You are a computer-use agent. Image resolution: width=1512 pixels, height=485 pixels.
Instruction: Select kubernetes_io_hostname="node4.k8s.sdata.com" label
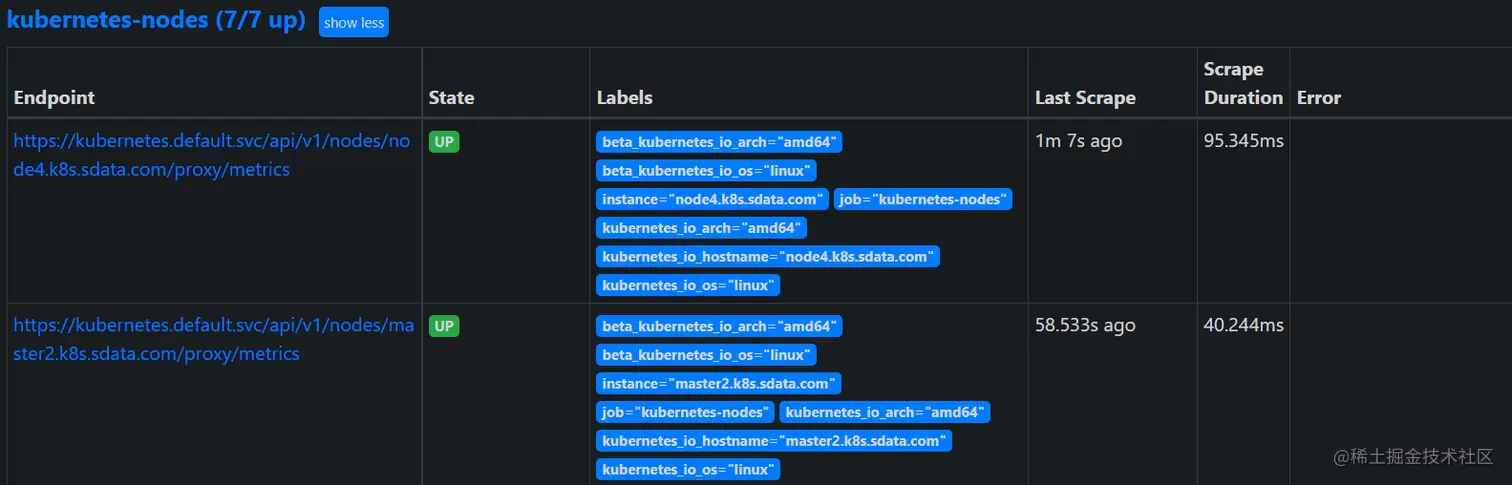[x=768, y=257]
